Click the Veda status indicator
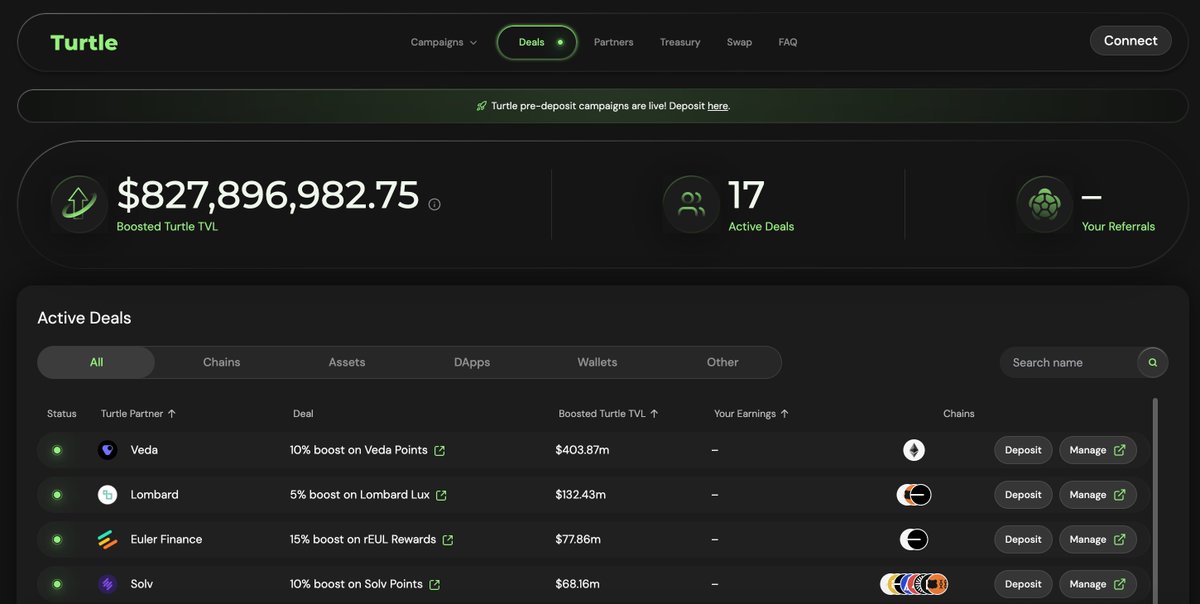 [57, 450]
